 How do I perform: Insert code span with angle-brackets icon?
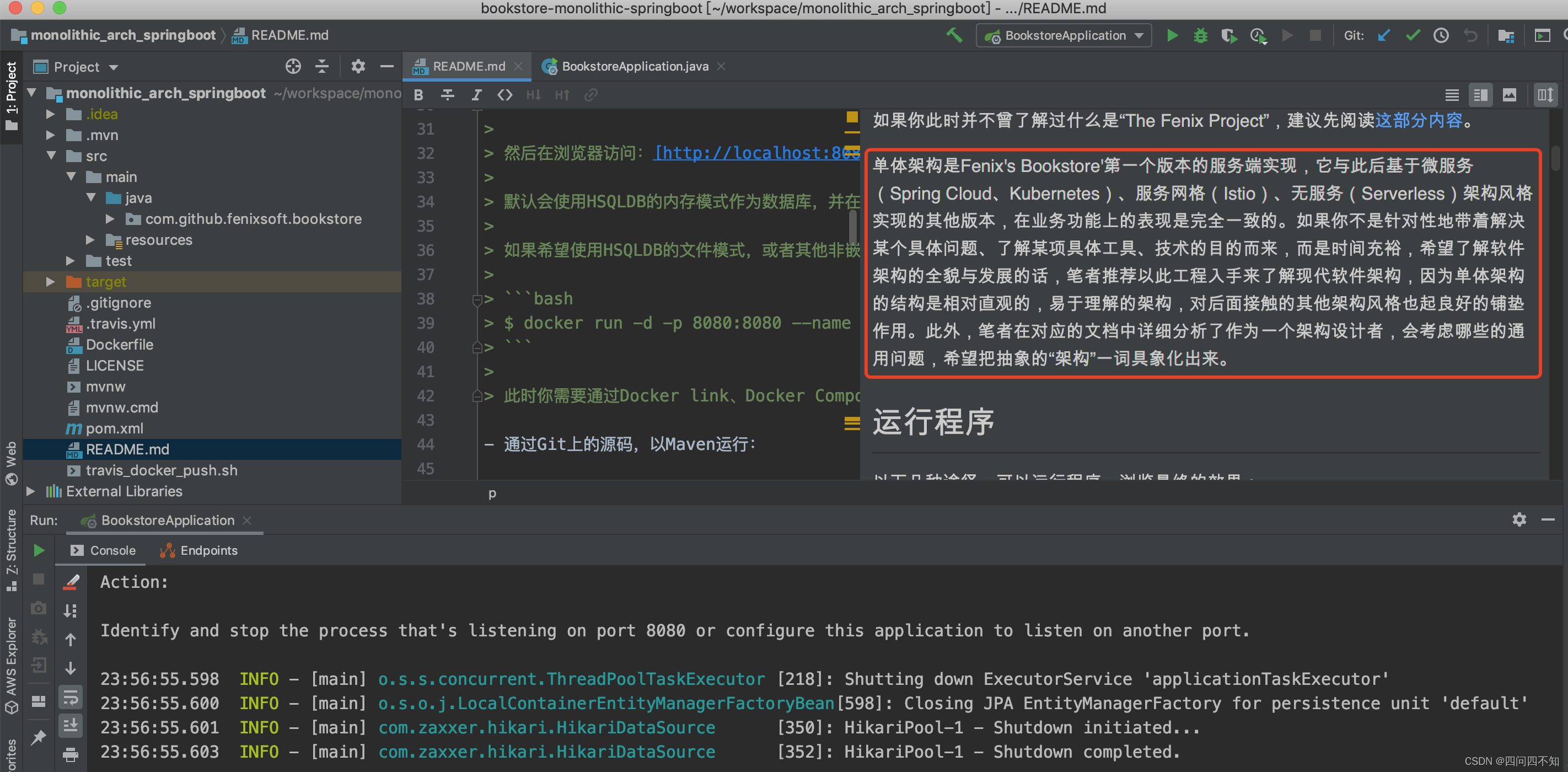pyautogui.click(x=504, y=95)
